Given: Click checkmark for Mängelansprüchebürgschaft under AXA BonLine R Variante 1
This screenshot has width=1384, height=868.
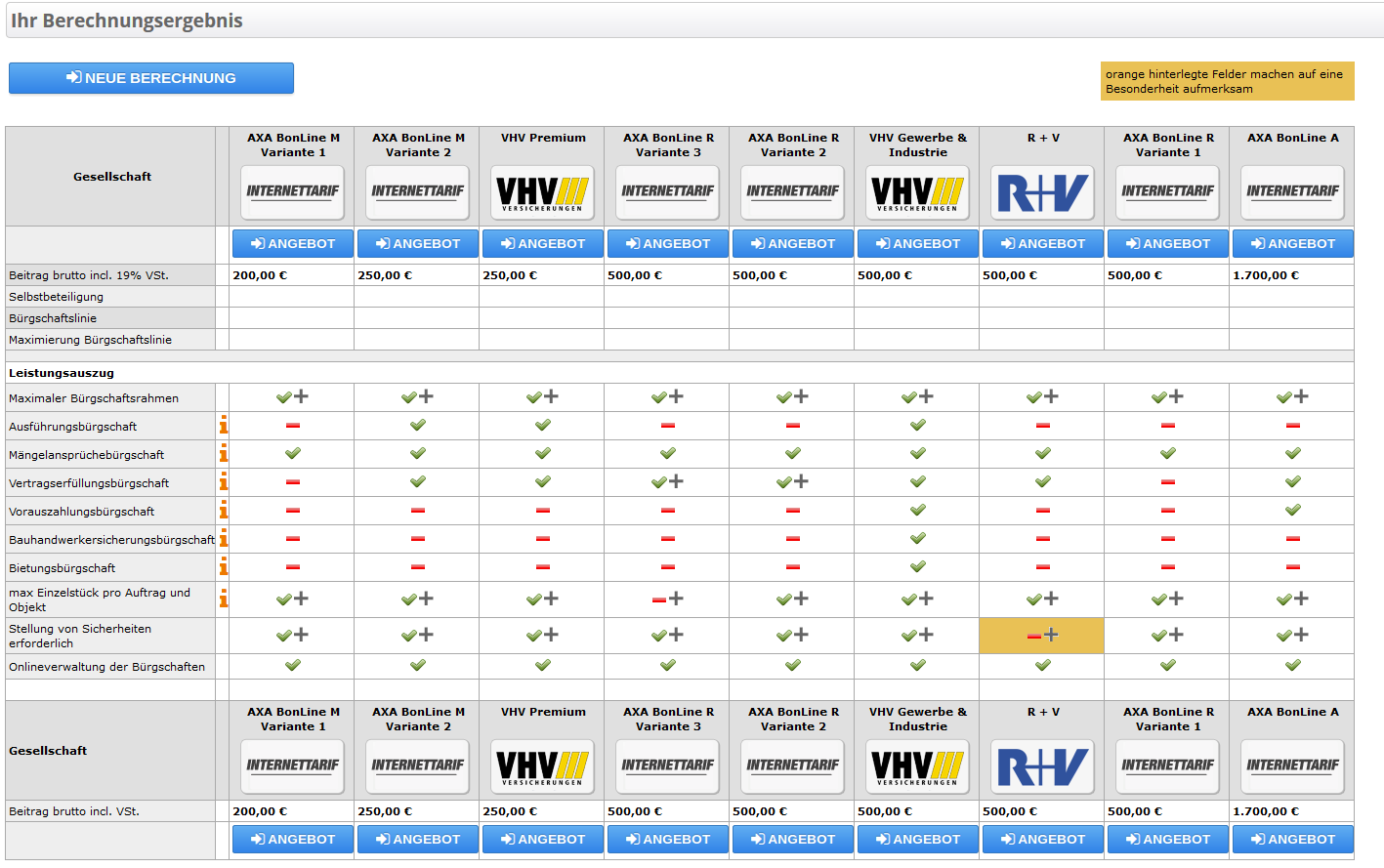Looking at the screenshot, I should click(x=1168, y=453).
